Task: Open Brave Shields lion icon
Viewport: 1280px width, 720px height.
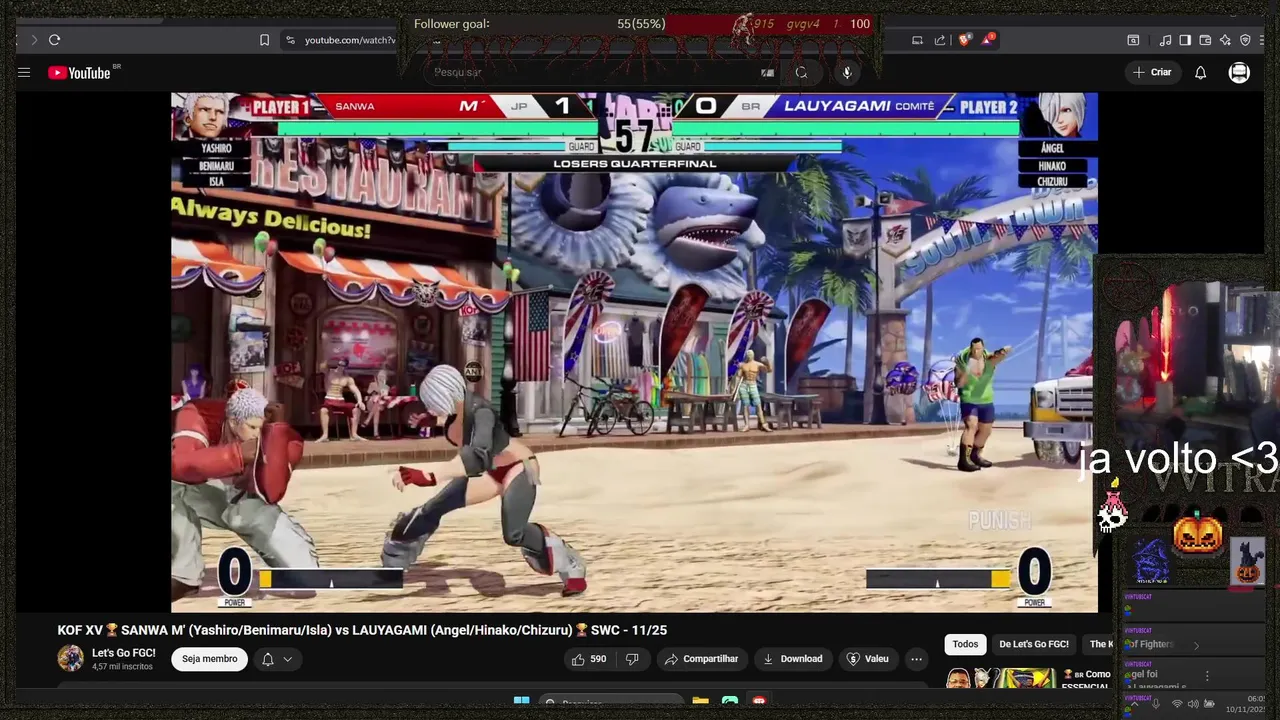Action: pos(964,40)
